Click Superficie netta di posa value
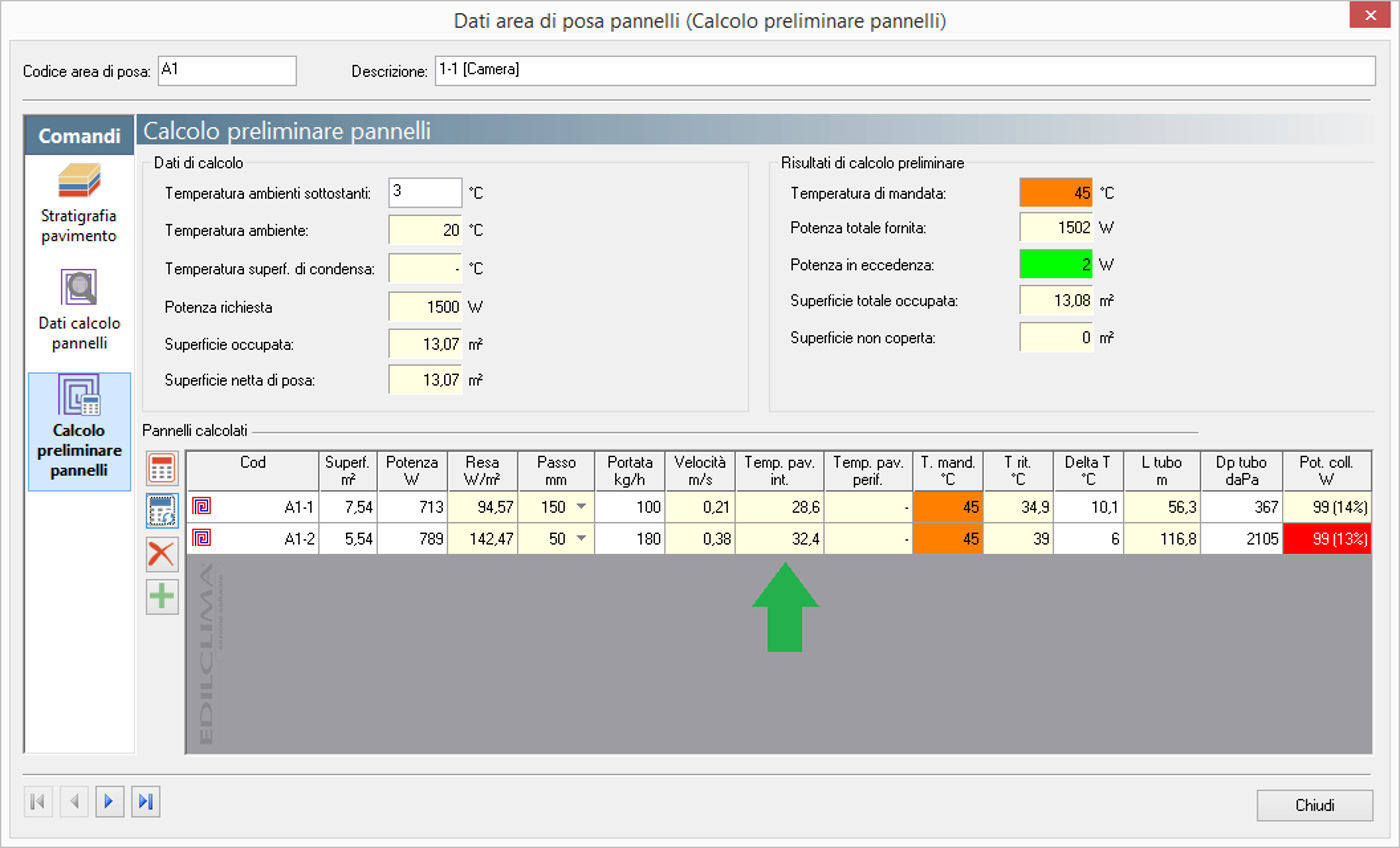The width and height of the screenshot is (1400, 848). click(x=425, y=380)
